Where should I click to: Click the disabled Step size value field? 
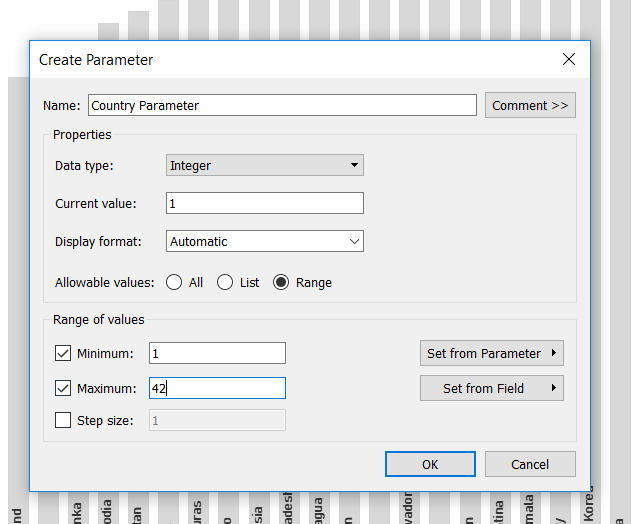pos(217,421)
